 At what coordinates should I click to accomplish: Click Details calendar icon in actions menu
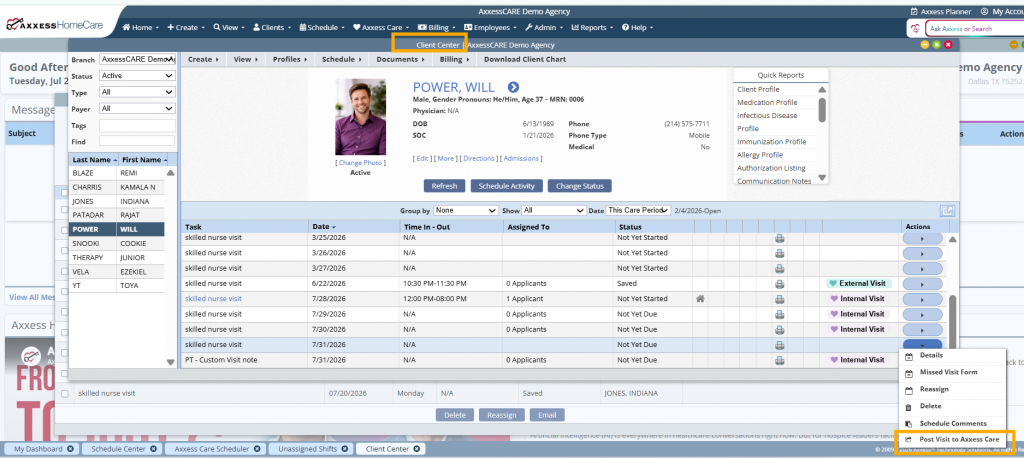tap(908, 356)
